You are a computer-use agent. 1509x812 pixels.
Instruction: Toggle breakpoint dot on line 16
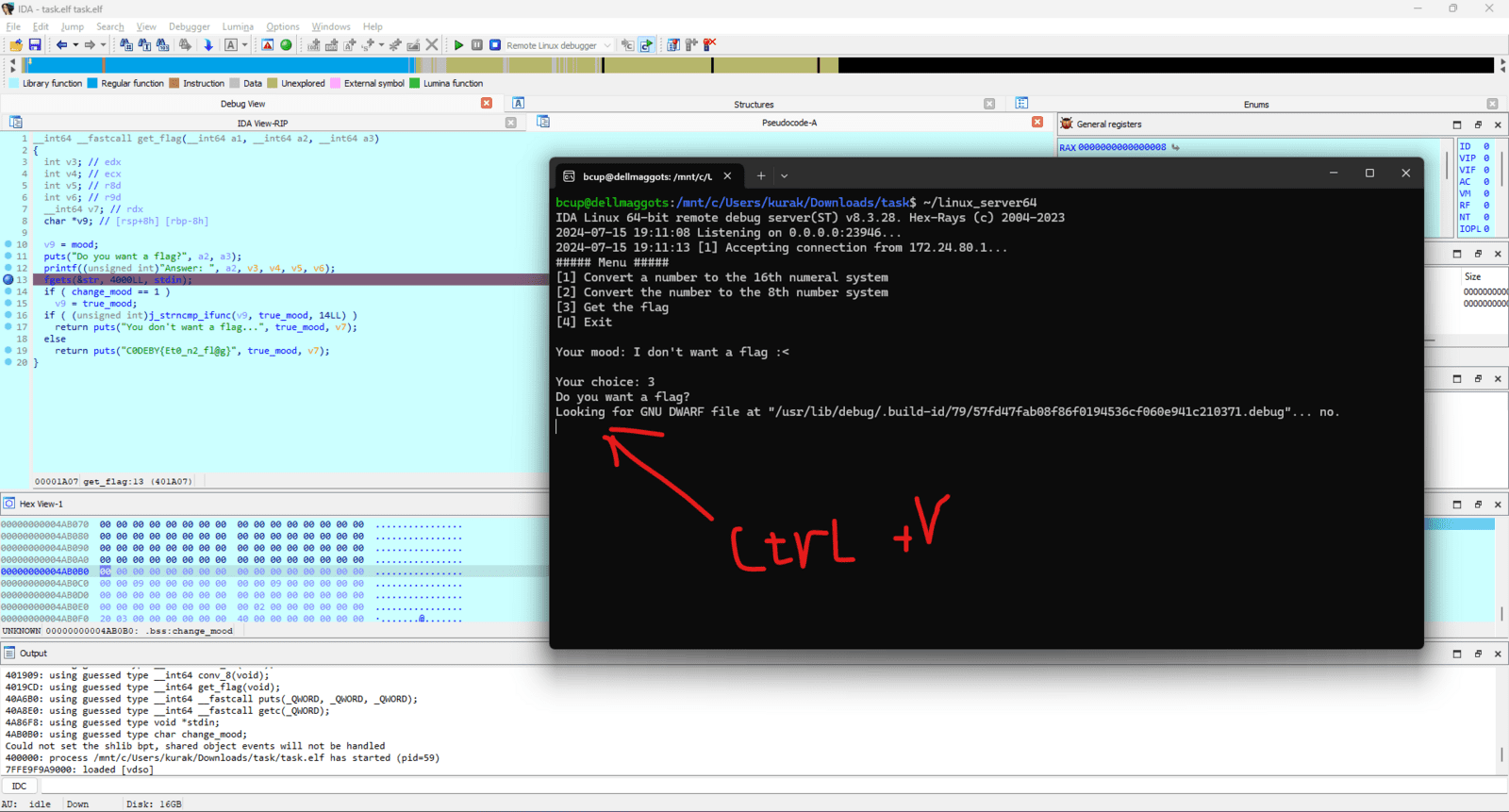click(8, 315)
